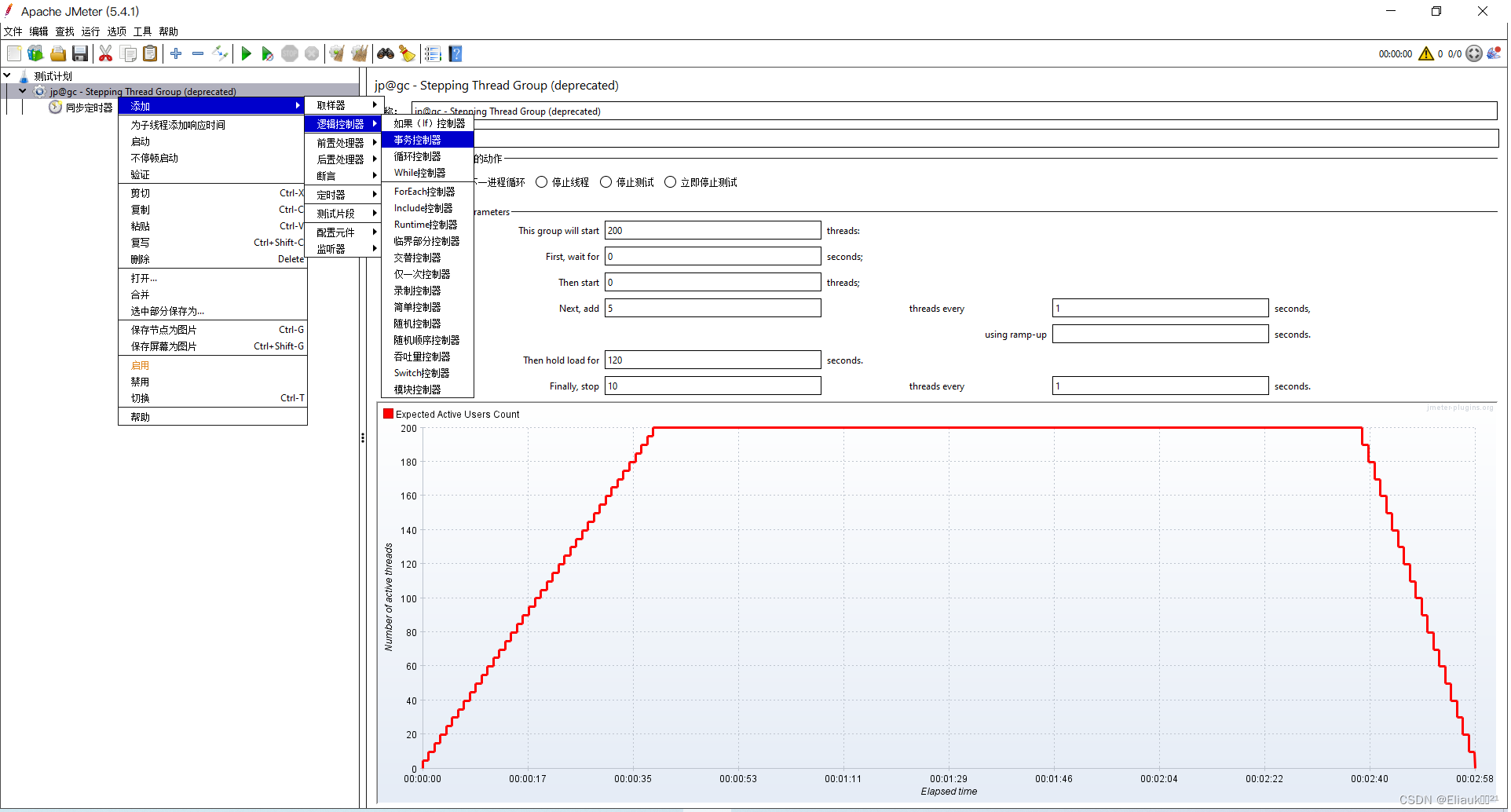Open the 文件 menu
1511x812 pixels.
13,31
